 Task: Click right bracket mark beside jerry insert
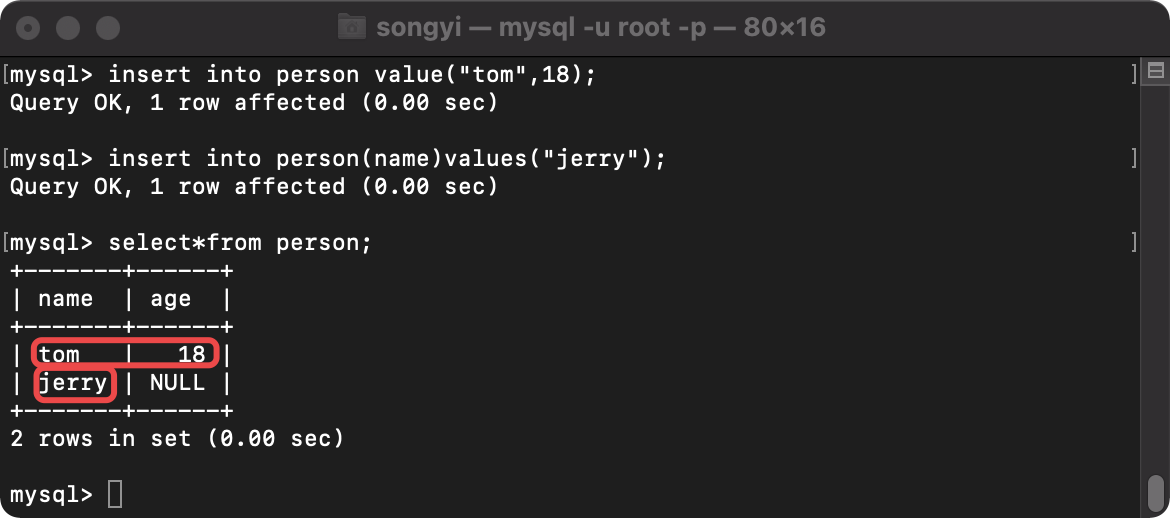tap(1134, 158)
